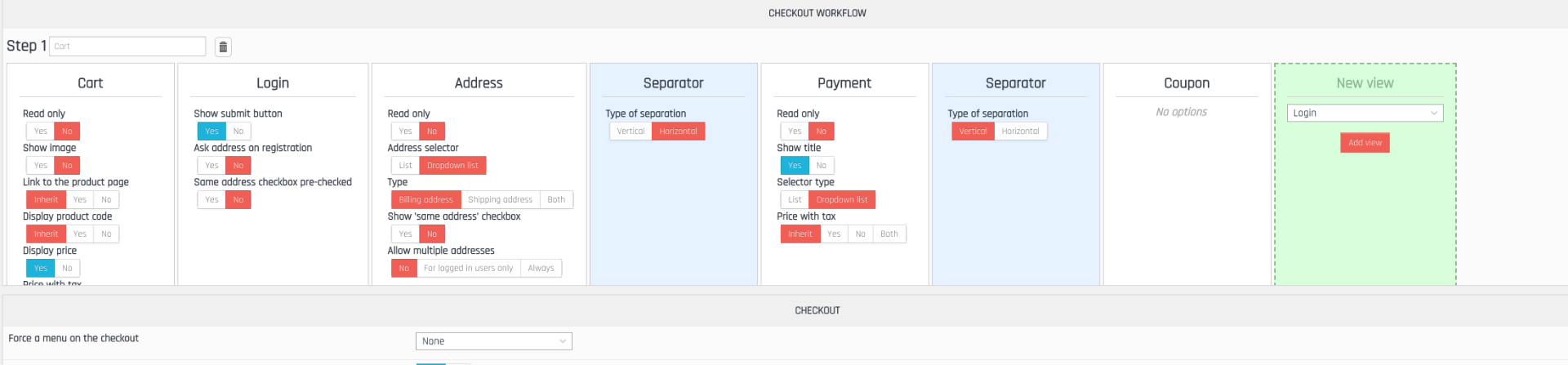Set Cart Read only to No
This screenshot has width=1568, height=365.
(x=67, y=131)
